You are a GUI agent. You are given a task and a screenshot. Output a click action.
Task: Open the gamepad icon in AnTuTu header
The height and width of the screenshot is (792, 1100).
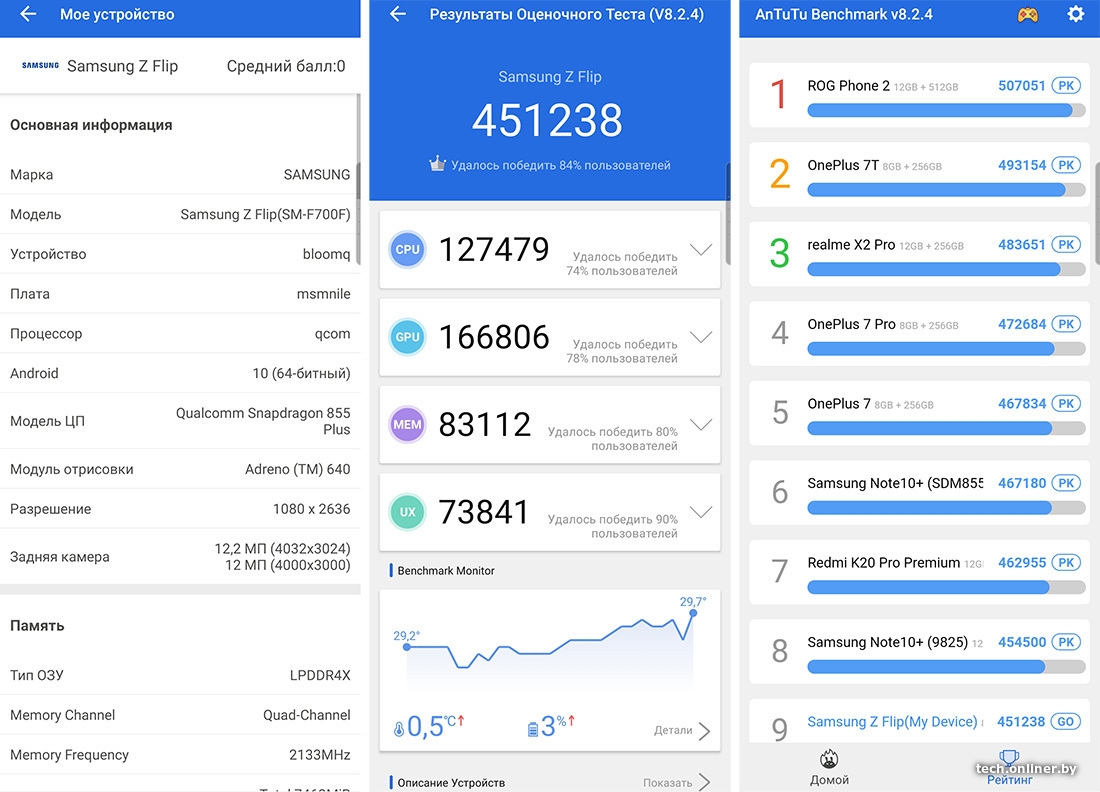[x=1028, y=14]
